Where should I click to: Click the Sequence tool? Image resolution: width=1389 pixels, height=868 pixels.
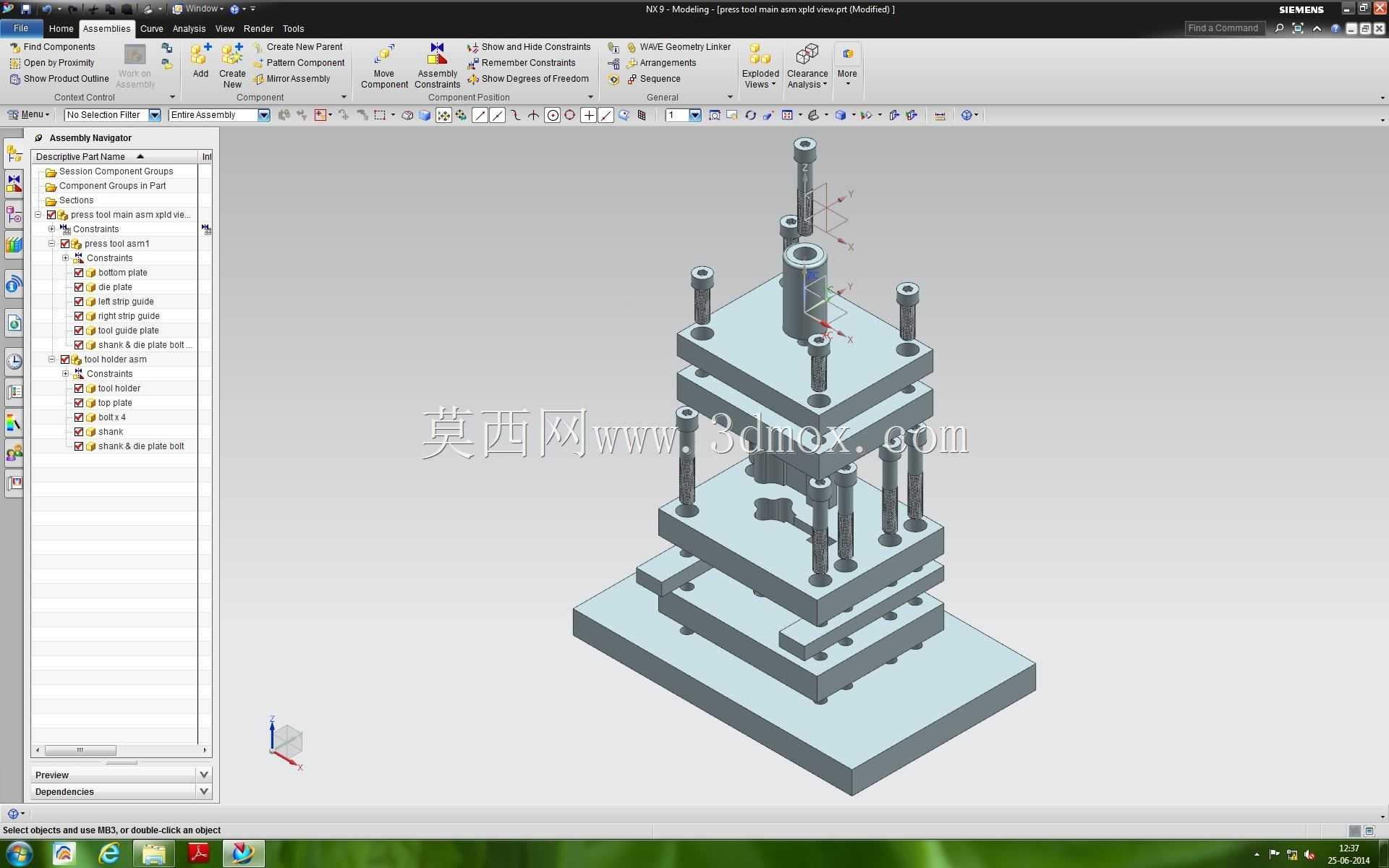point(653,79)
